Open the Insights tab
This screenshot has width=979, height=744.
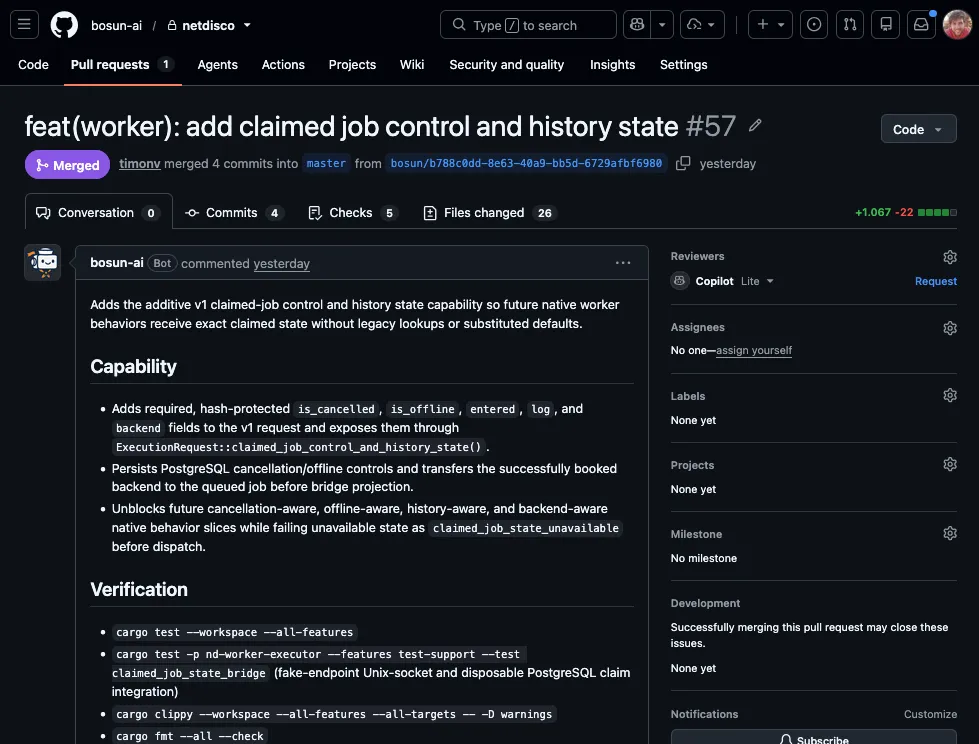tap(612, 65)
